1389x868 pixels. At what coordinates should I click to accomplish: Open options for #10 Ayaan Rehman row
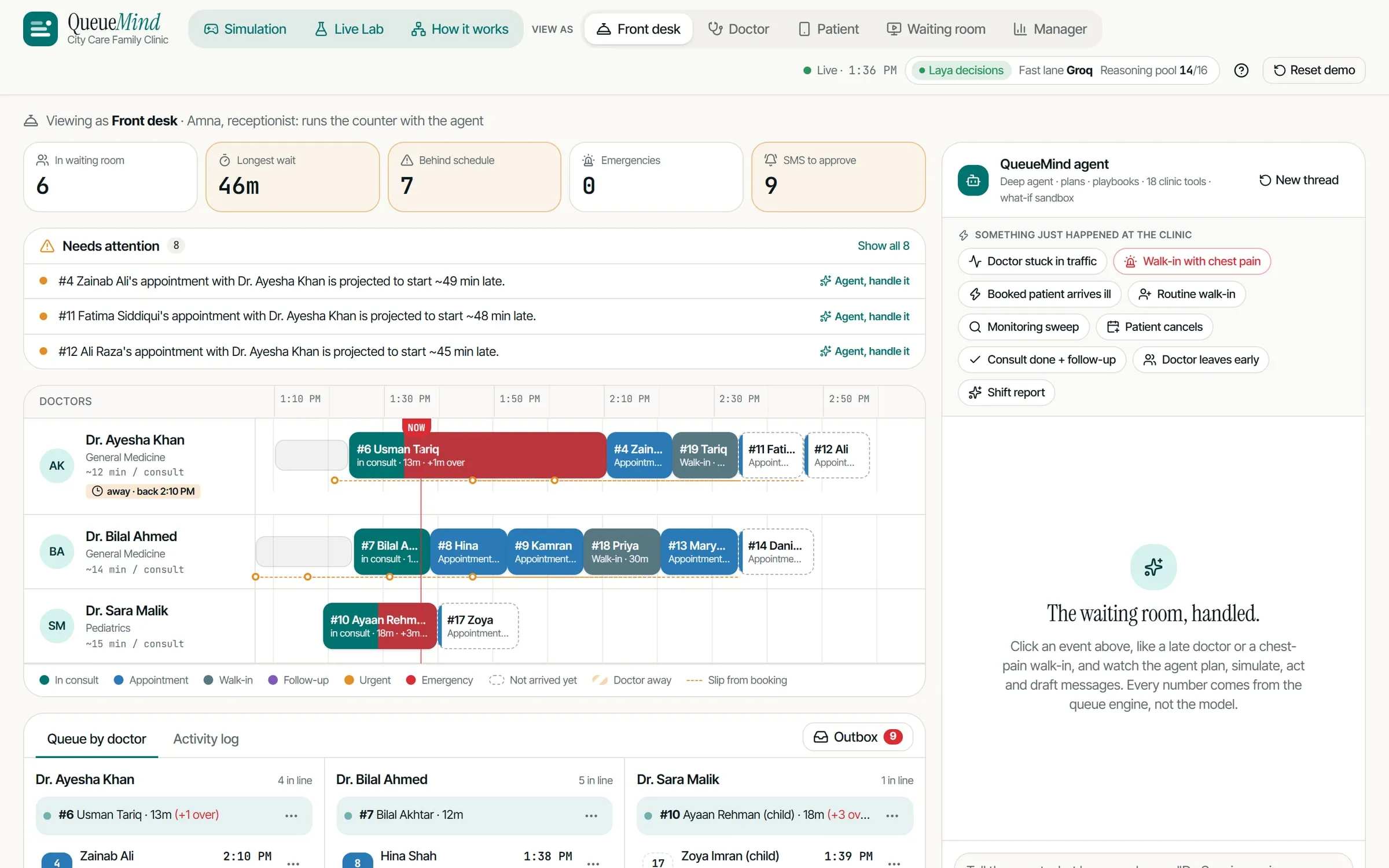click(892, 815)
